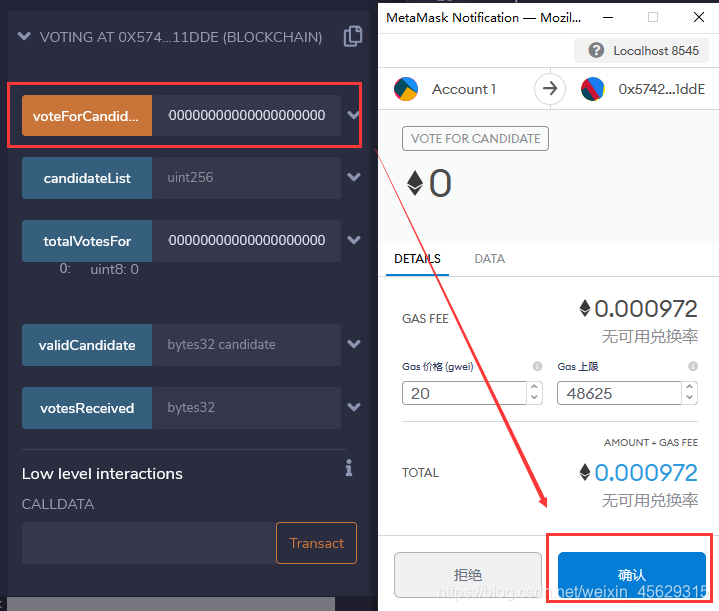The width and height of the screenshot is (719, 611).
Task: Click the voteForCandidate orange button
Action: click(x=87, y=116)
